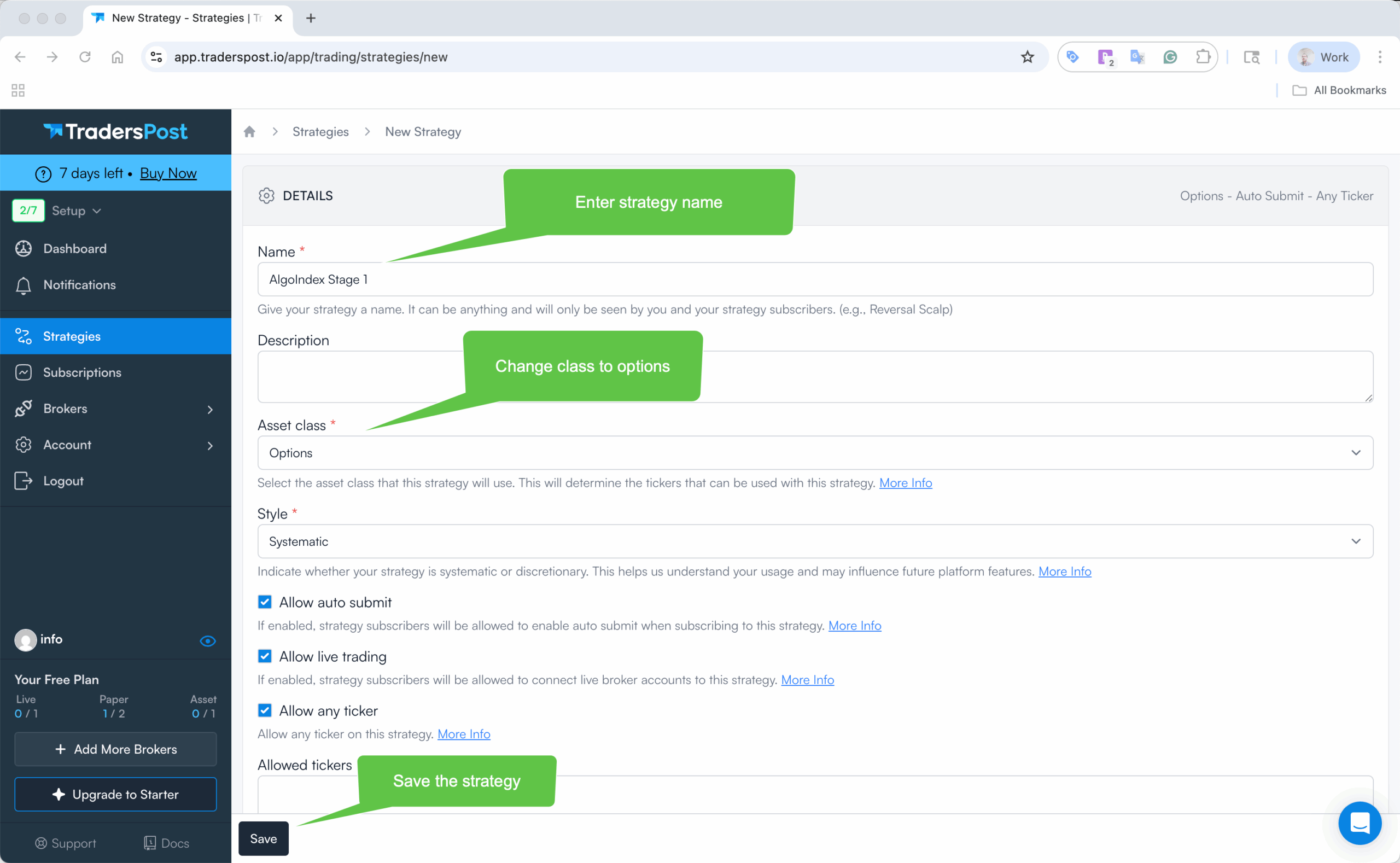Uncheck Allow auto submit checkbox

click(265, 602)
